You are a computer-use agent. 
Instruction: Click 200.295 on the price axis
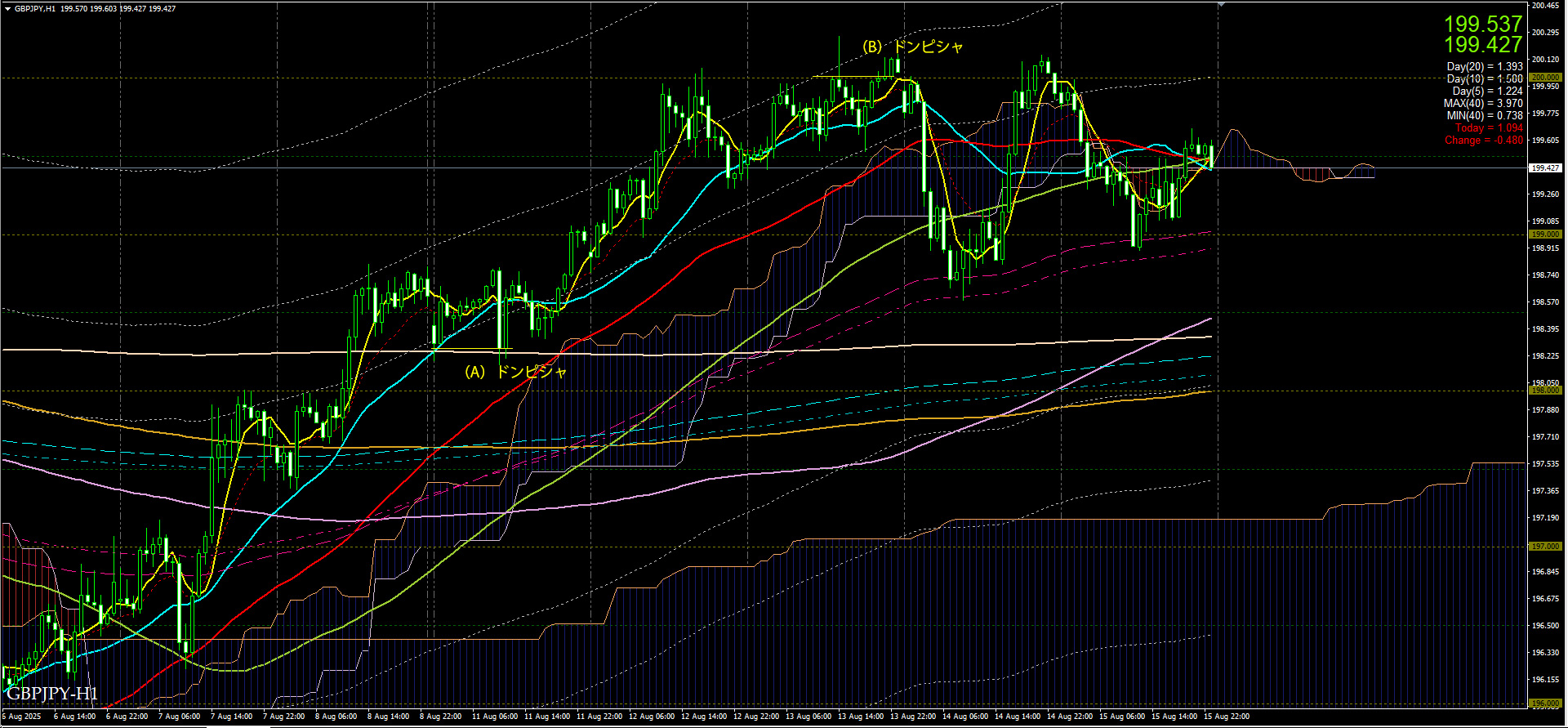[x=1545, y=33]
